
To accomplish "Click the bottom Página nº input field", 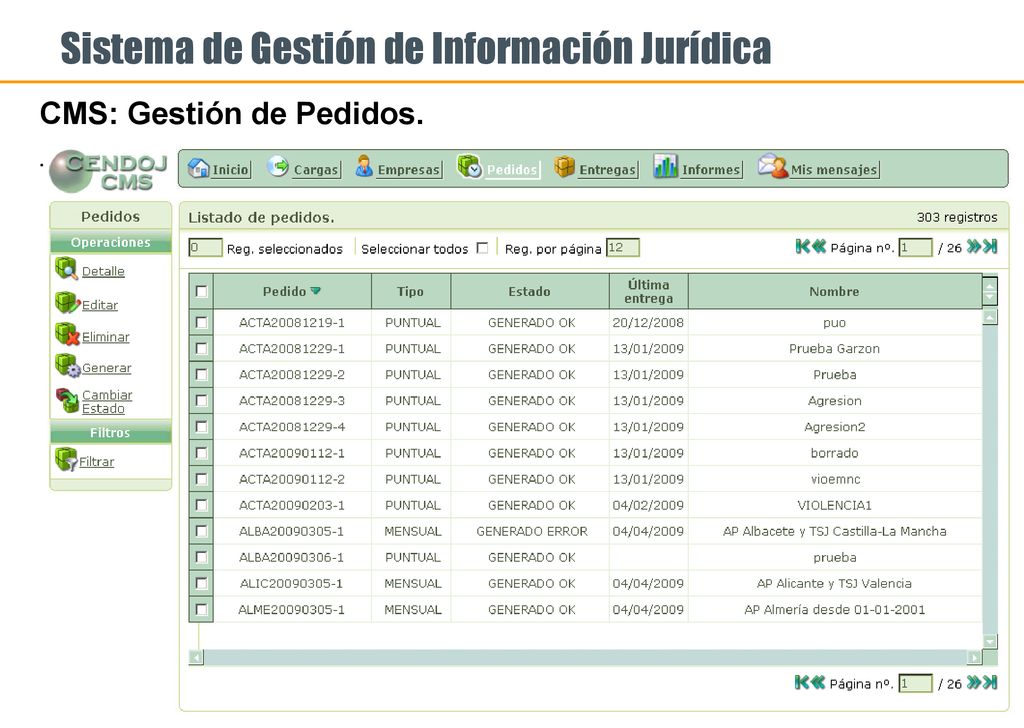I will (x=915, y=684).
